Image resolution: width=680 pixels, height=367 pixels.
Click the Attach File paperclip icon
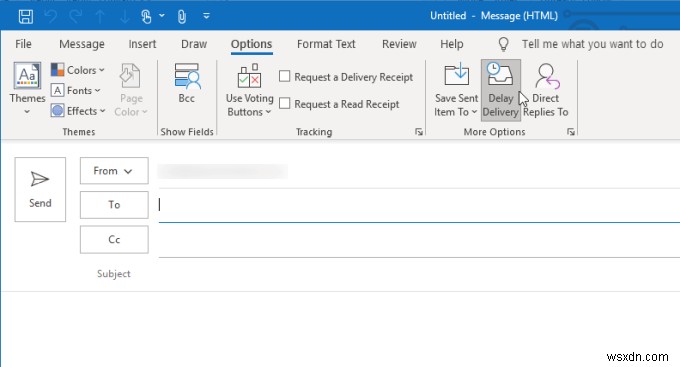coord(182,16)
